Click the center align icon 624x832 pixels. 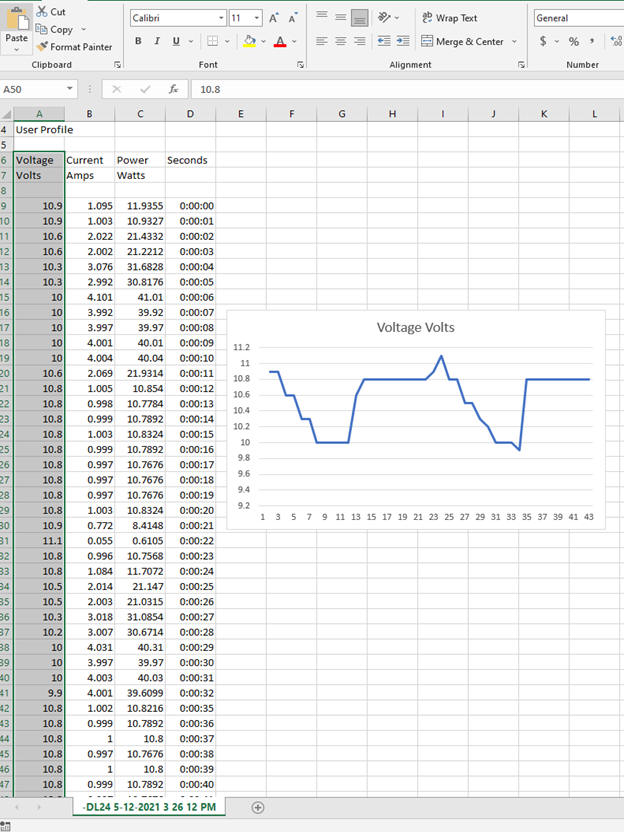tap(340, 41)
